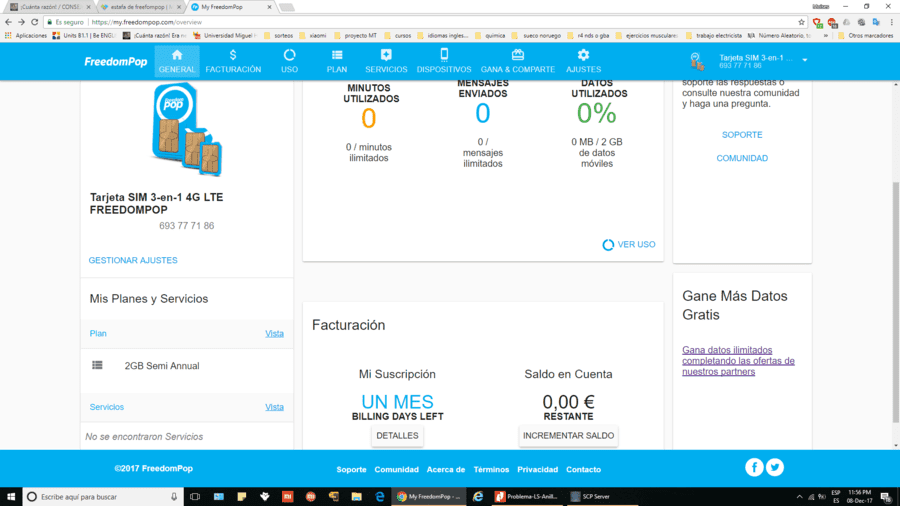Open the GENERAL home section

pyautogui.click(x=177, y=61)
